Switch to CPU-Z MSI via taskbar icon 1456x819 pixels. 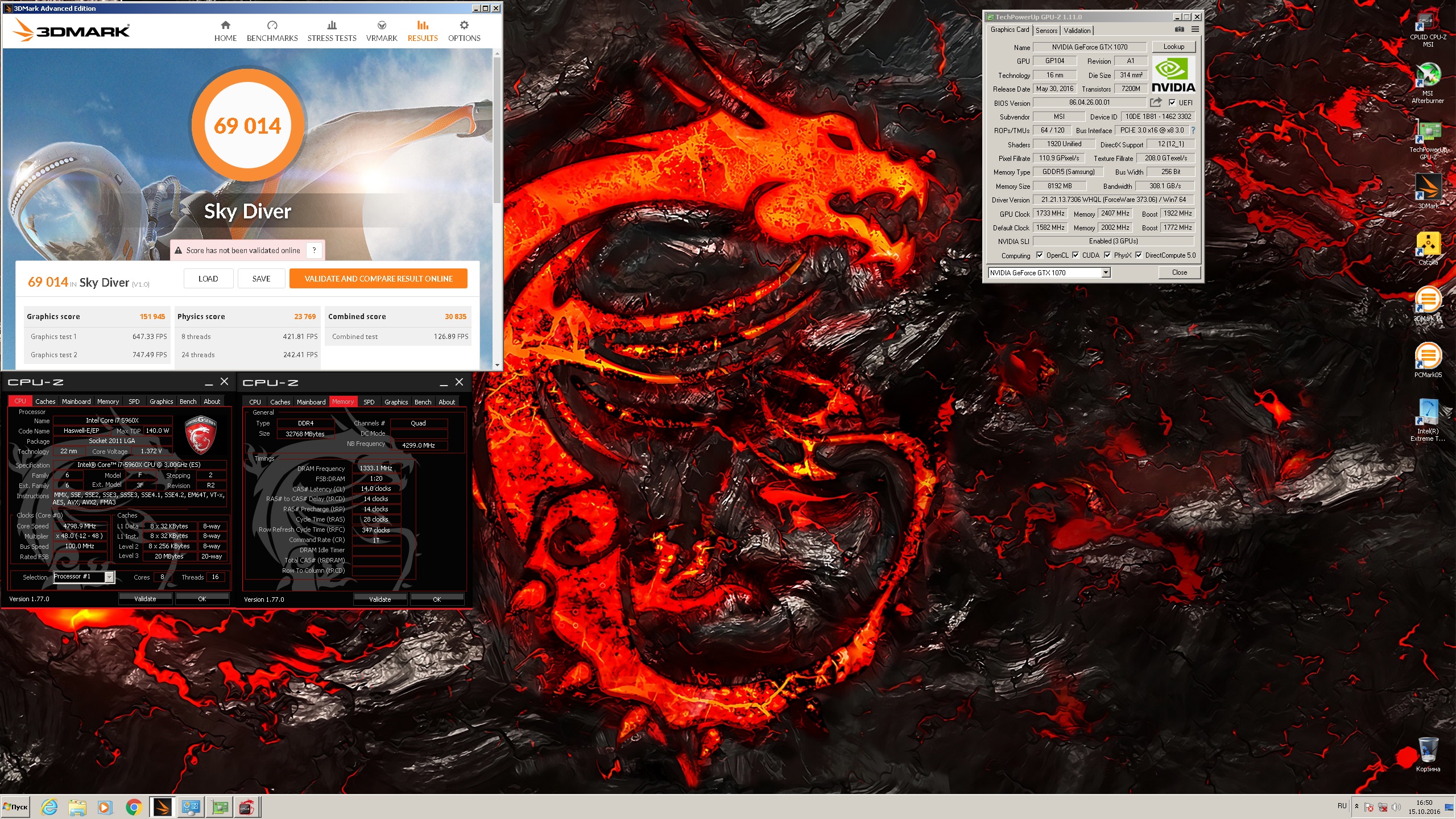coord(246,807)
